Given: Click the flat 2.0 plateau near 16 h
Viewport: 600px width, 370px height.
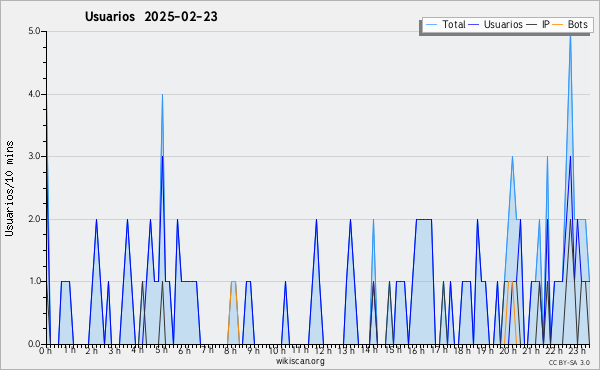Looking at the screenshot, I should click(424, 219).
